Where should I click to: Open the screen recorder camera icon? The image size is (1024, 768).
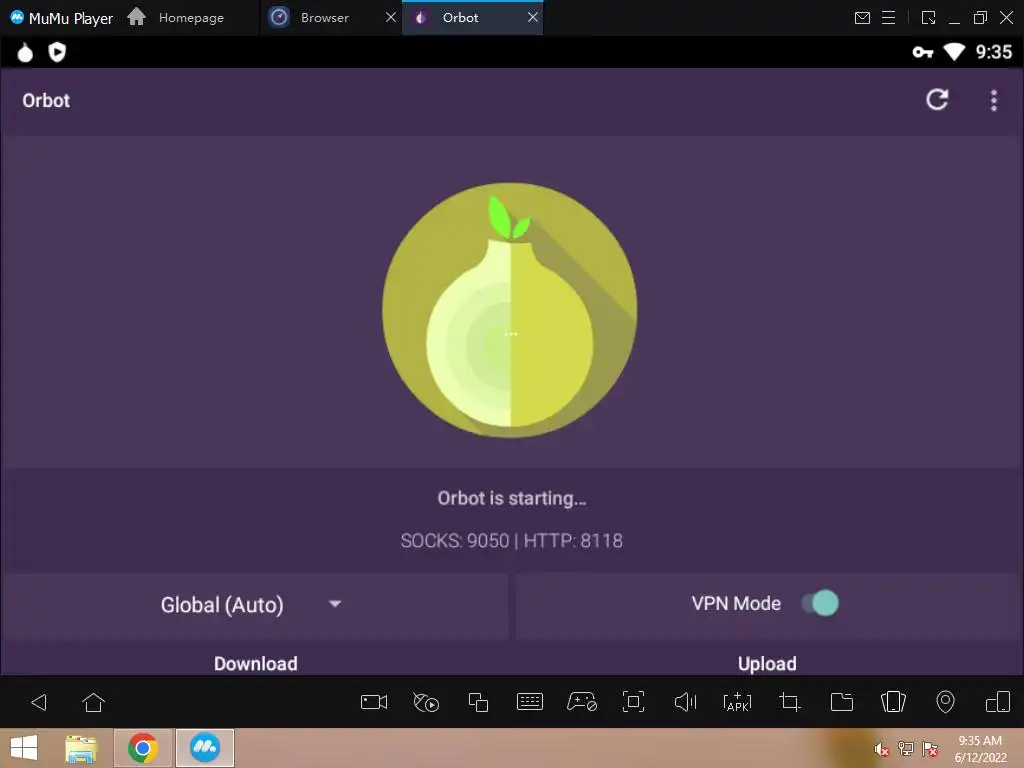(x=374, y=702)
